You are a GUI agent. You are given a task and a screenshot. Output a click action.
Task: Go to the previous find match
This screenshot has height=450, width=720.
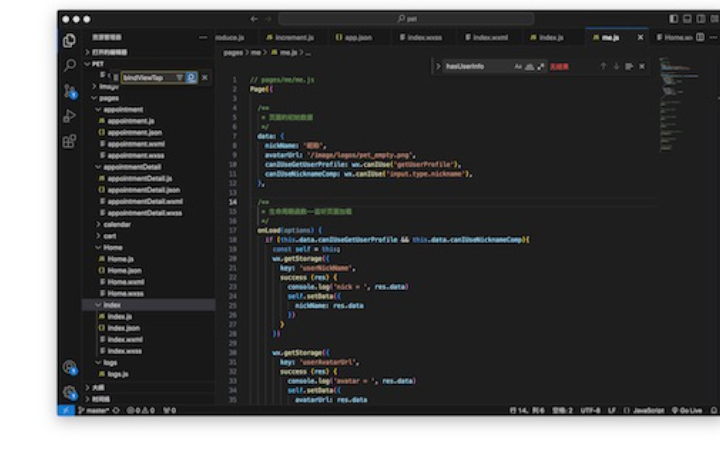point(603,67)
